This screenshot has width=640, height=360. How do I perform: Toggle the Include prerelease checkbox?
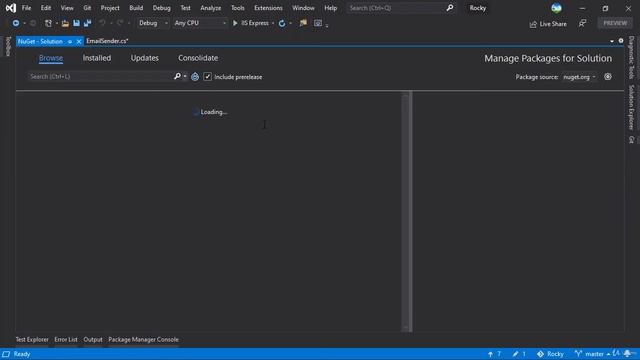coord(208,77)
